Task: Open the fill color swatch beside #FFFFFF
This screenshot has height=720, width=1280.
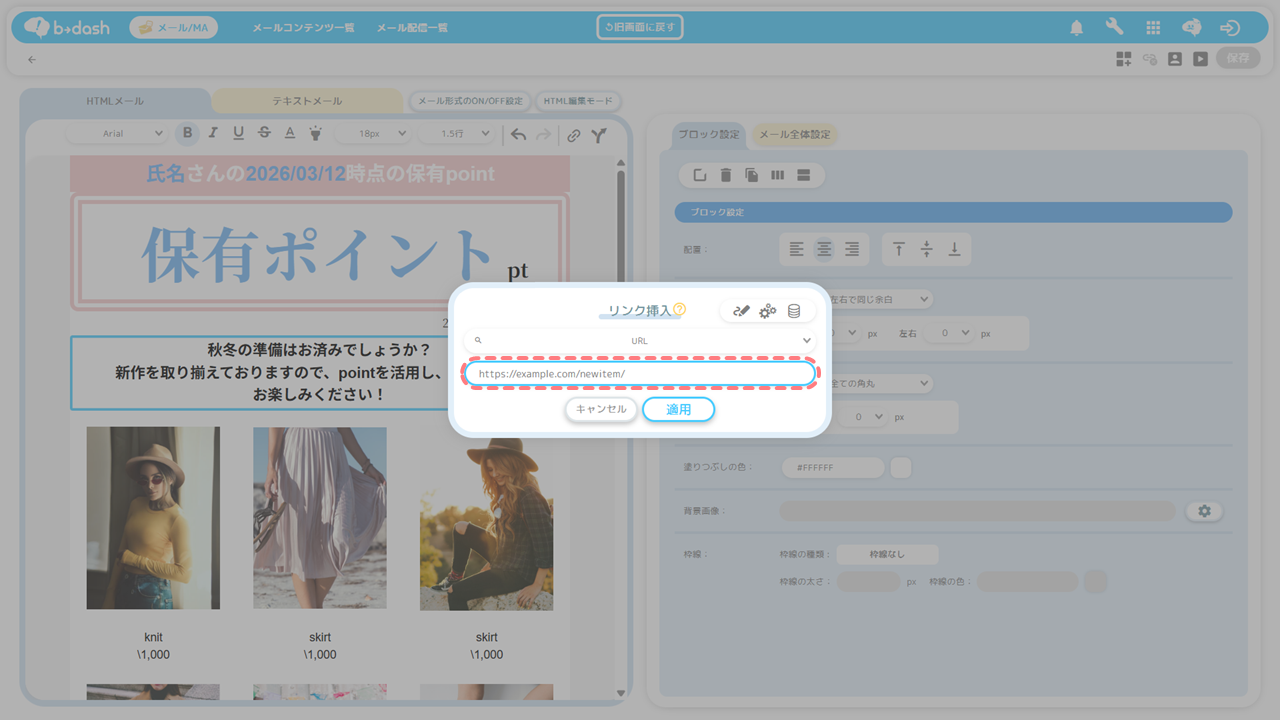Action: coord(901,467)
